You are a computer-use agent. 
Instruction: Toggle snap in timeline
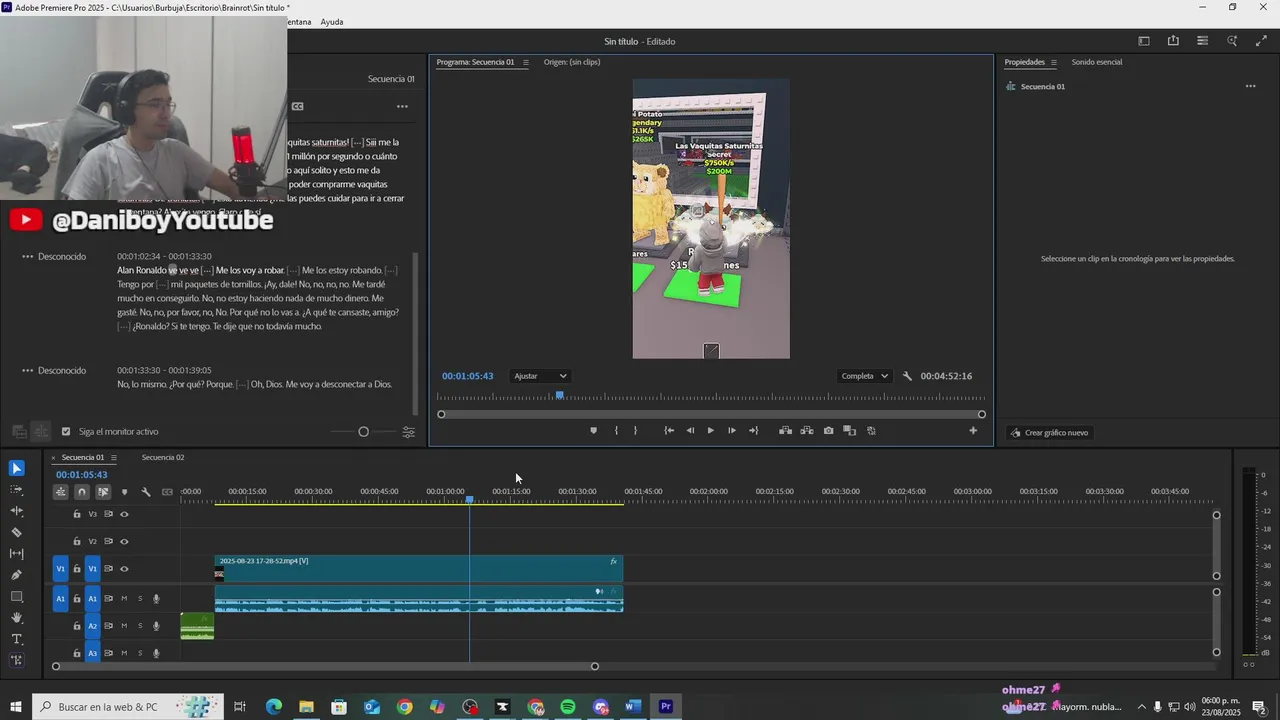pos(82,492)
